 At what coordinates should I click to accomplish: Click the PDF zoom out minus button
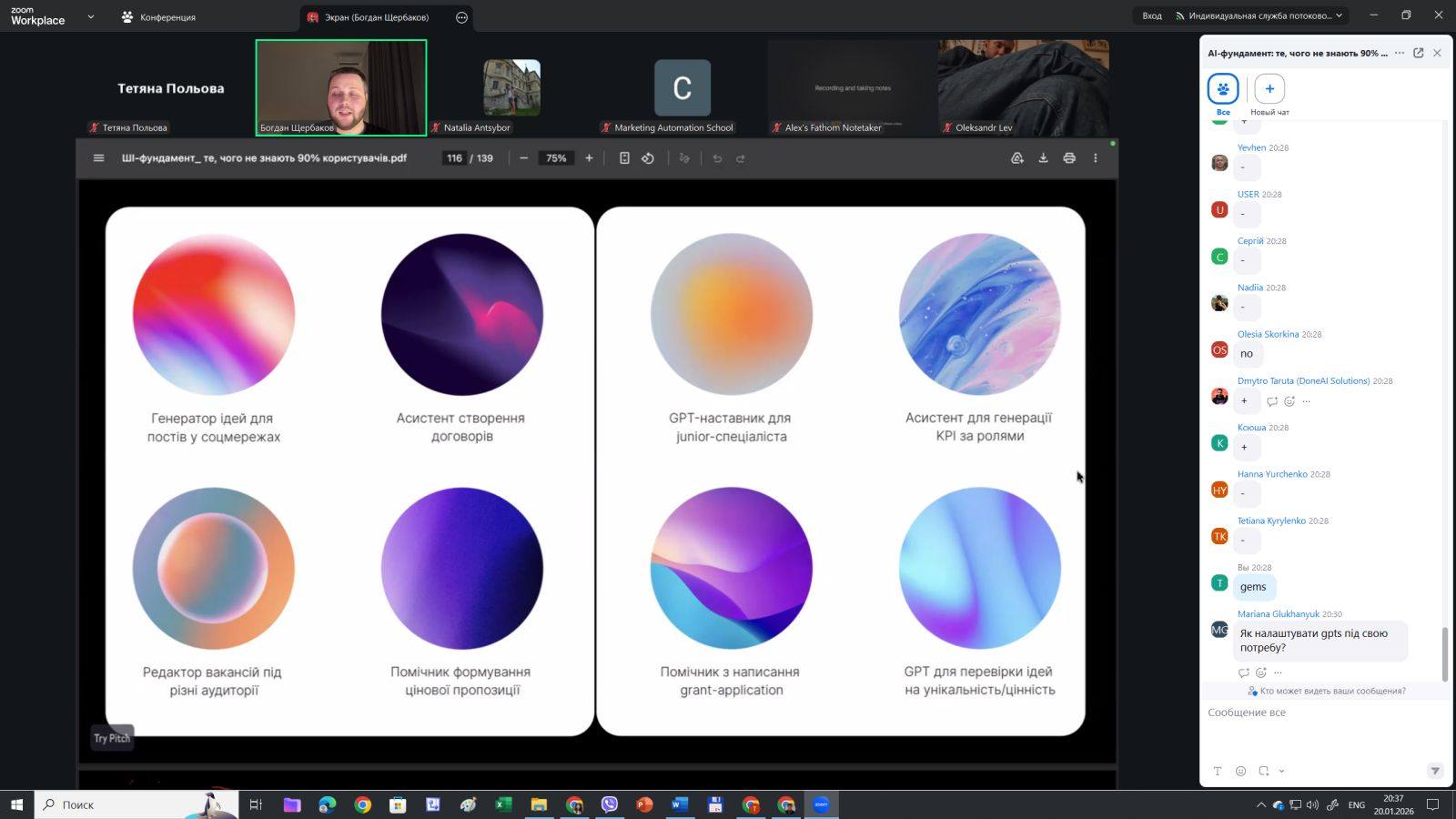click(523, 158)
